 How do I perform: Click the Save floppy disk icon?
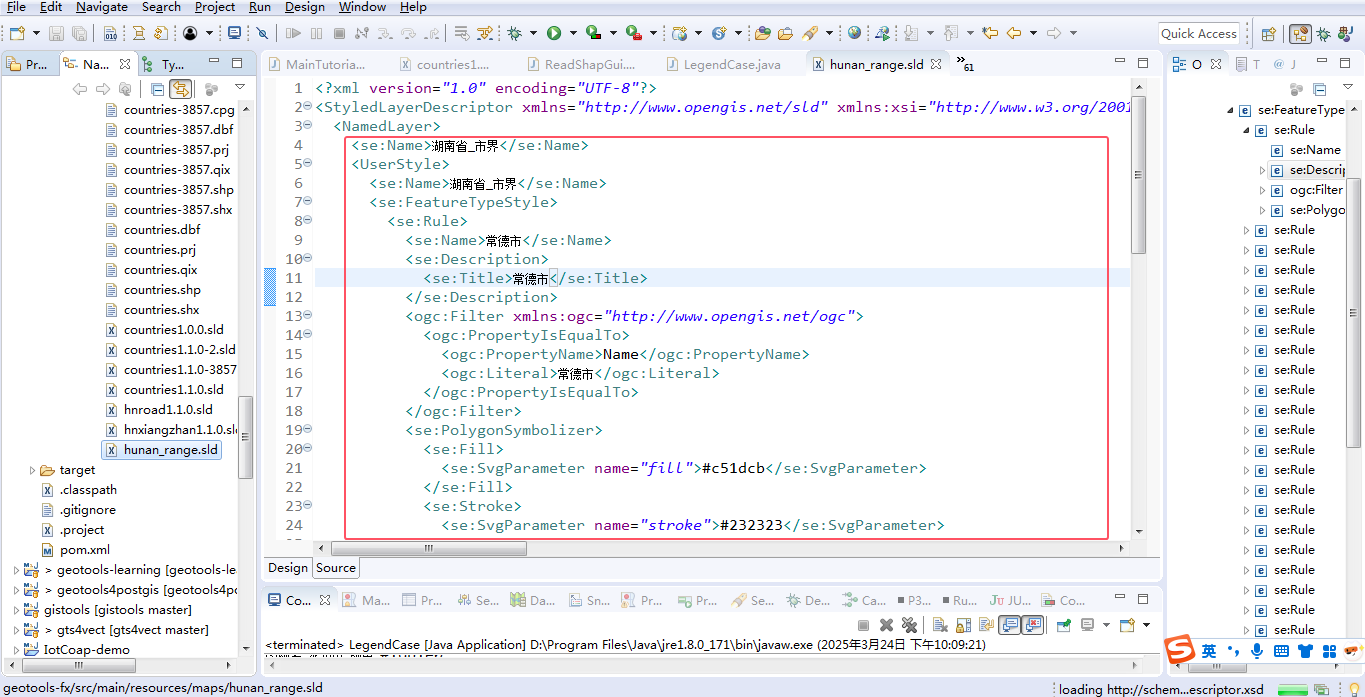(x=54, y=33)
